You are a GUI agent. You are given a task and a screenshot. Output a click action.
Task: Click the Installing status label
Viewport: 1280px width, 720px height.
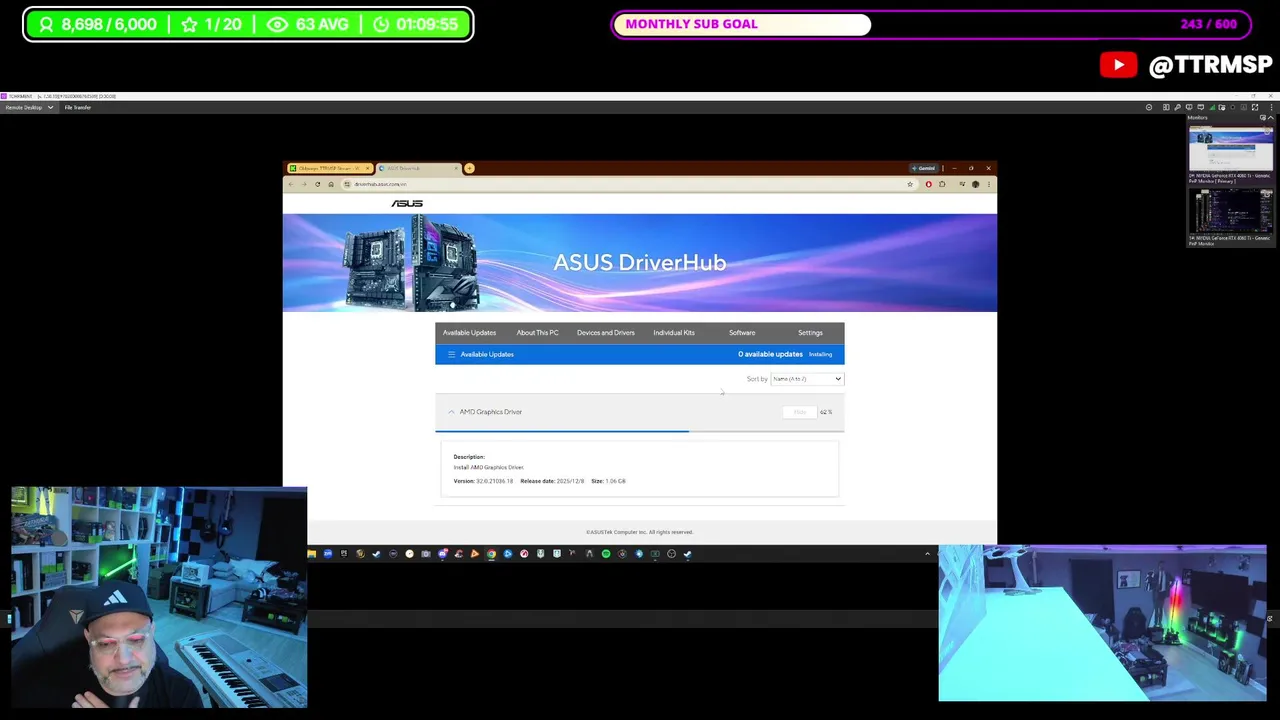[820, 354]
